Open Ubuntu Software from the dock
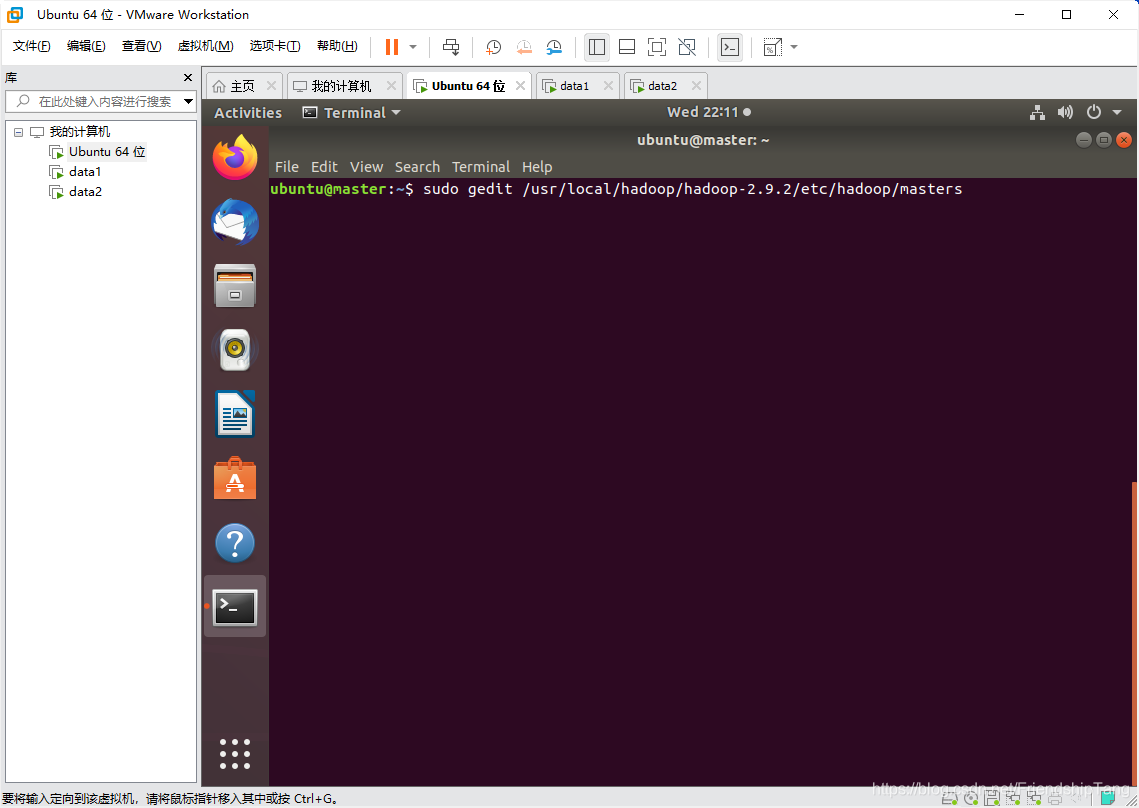1139x808 pixels. 235,479
